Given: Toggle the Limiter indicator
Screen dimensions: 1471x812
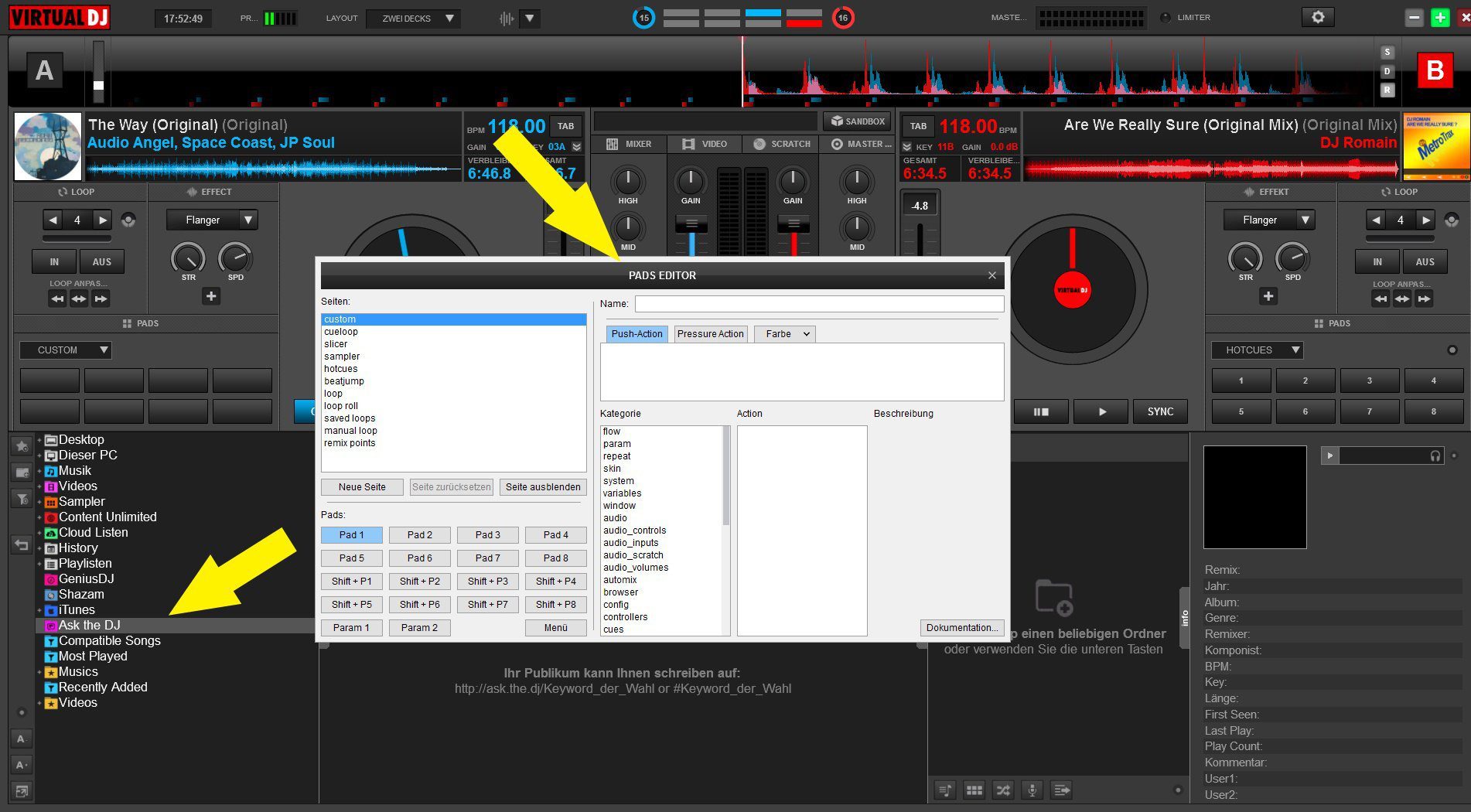Looking at the screenshot, I should pyautogui.click(x=1166, y=17).
